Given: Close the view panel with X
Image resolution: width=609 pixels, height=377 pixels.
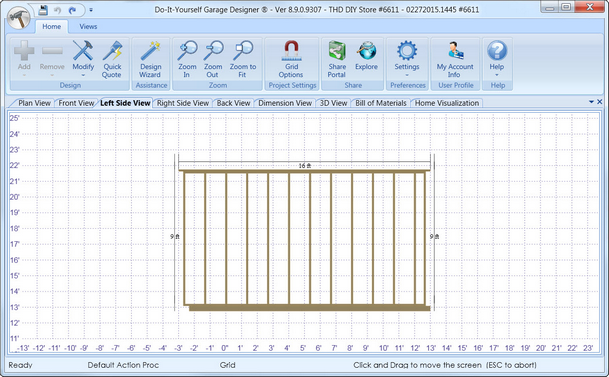Looking at the screenshot, I should tap(600, 102).
